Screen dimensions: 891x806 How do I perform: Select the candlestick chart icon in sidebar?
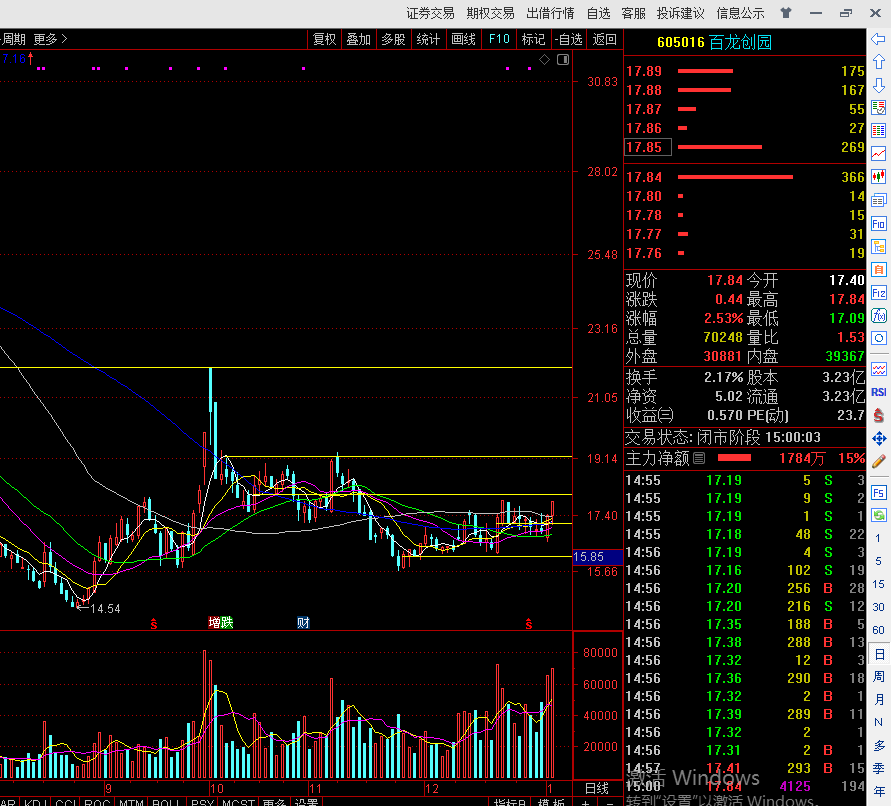[879, 176]
